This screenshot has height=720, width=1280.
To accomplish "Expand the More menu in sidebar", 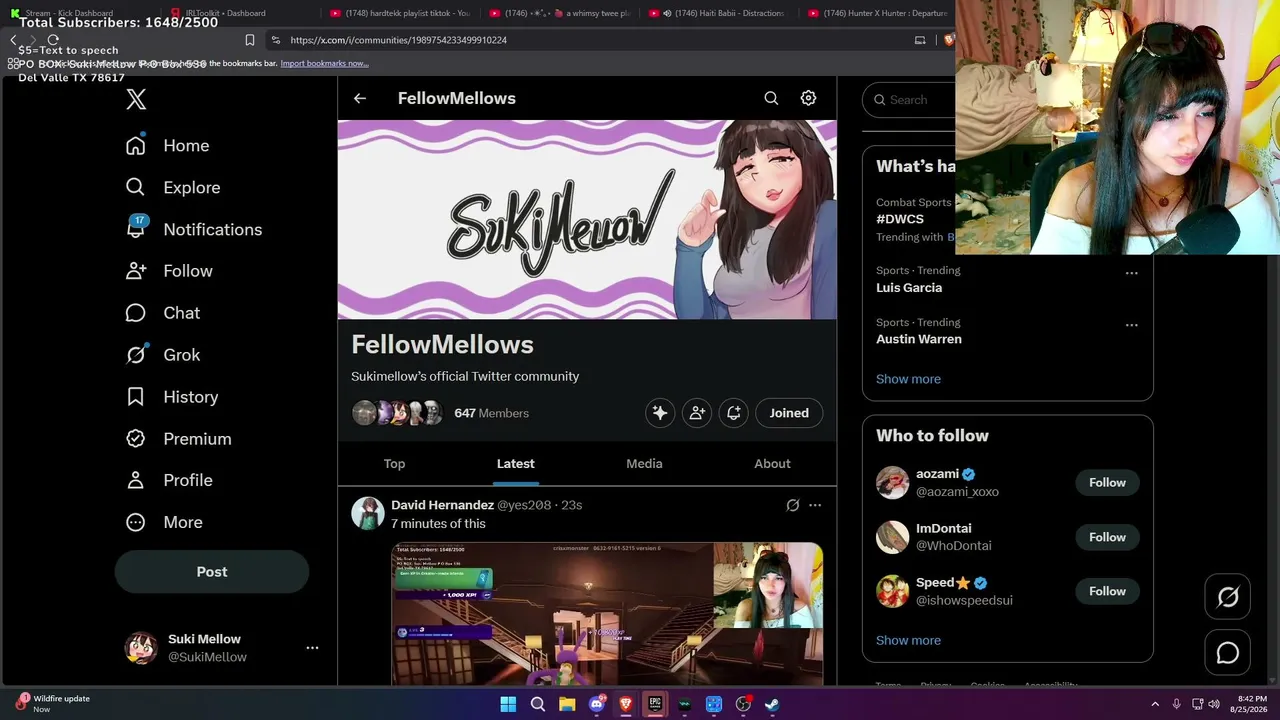I will tap(164, 522).
